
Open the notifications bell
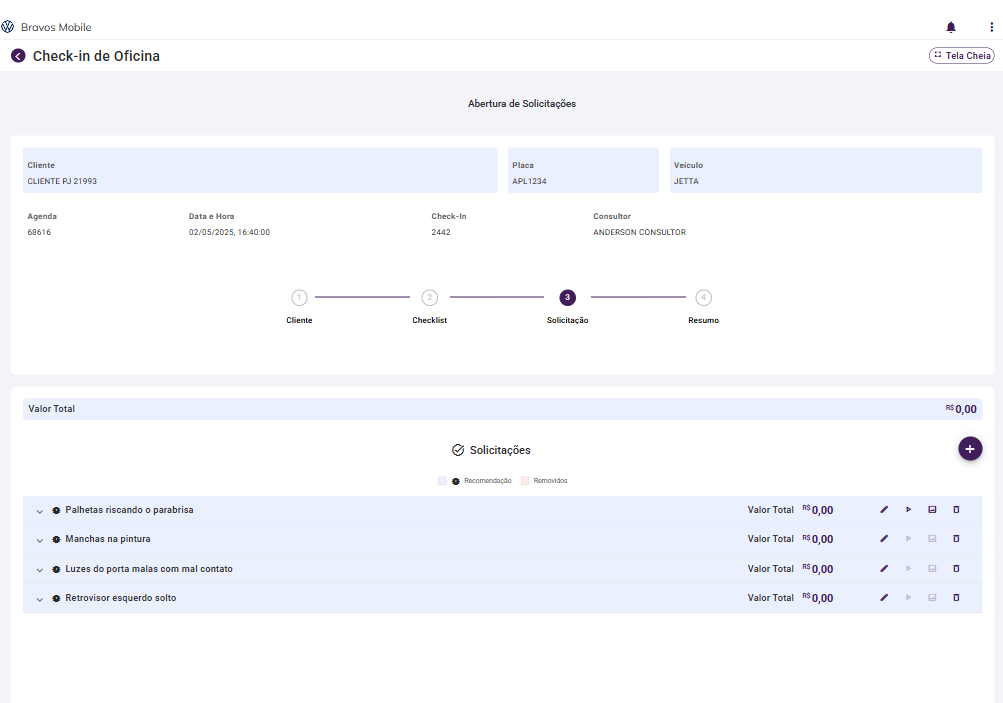point(951,27)
